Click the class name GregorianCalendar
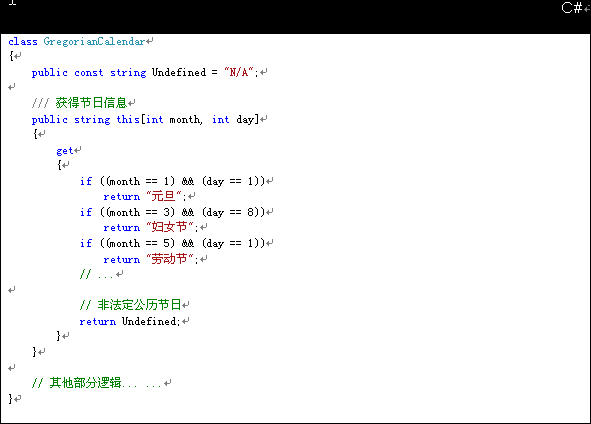591x424 pixels. pyautogui.click(x=94, y=41)
